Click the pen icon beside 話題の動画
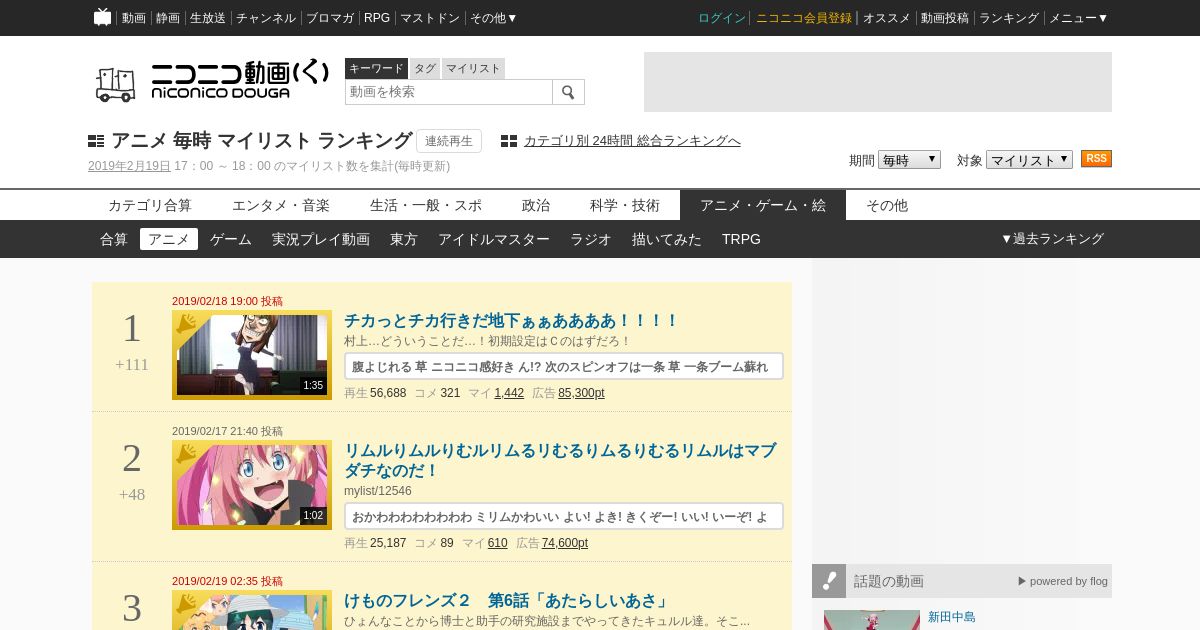This screenshot has height=630, width=1200. point(829,581)
